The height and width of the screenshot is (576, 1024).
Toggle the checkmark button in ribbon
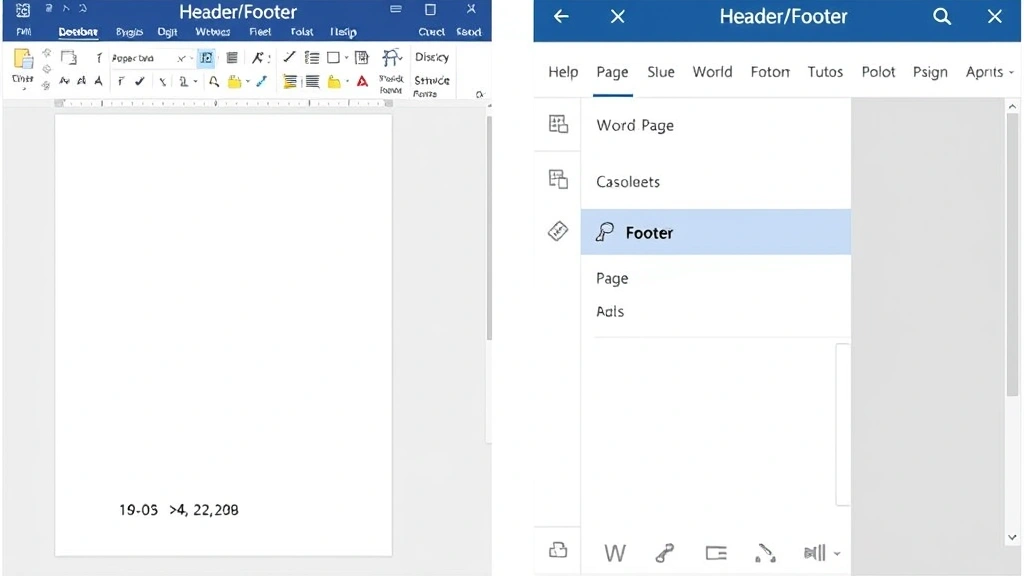140,82
